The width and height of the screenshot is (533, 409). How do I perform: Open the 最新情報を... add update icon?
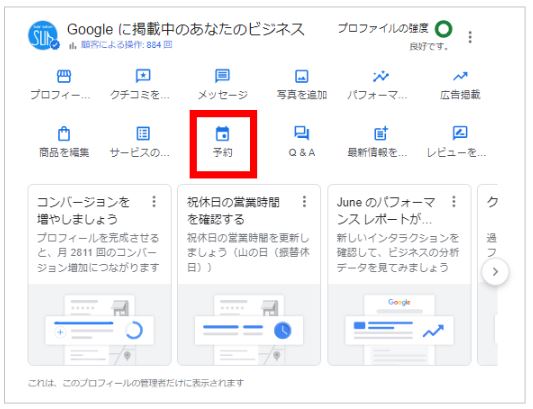pyautogui.click(x=381, y=133)
